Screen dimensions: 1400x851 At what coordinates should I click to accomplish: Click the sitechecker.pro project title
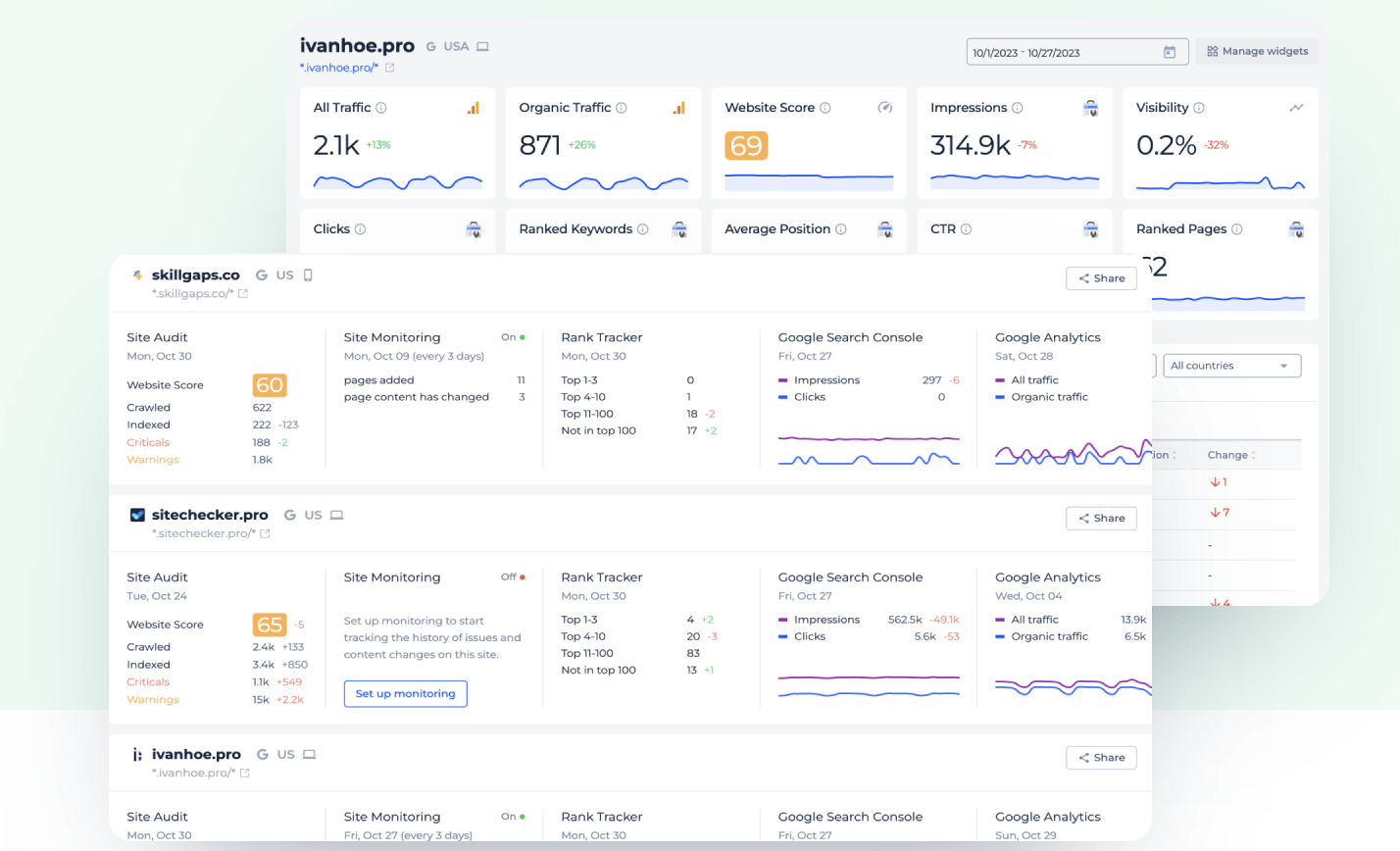tap(210, 515)
